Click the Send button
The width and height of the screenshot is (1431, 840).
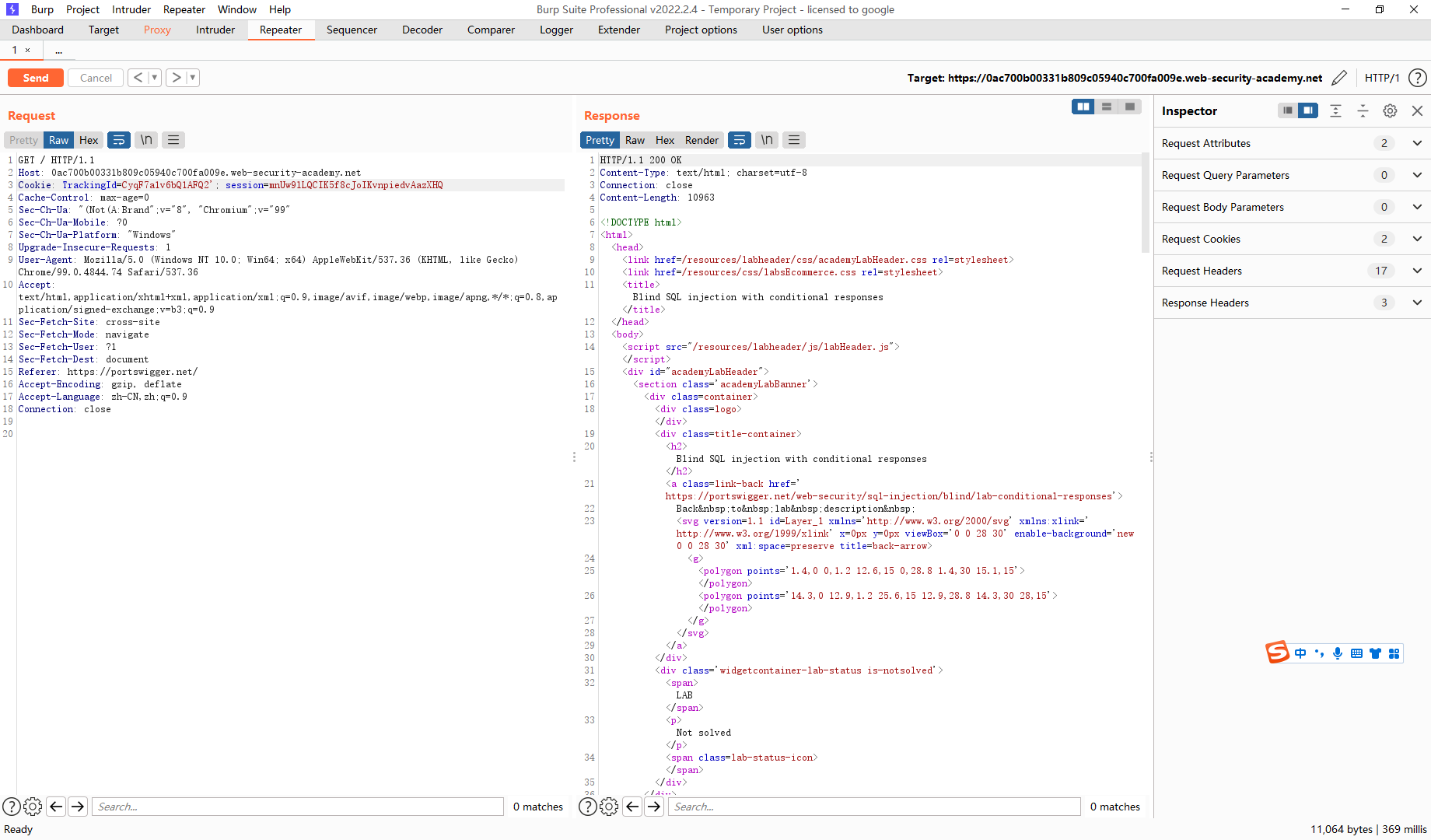(36, 78)
